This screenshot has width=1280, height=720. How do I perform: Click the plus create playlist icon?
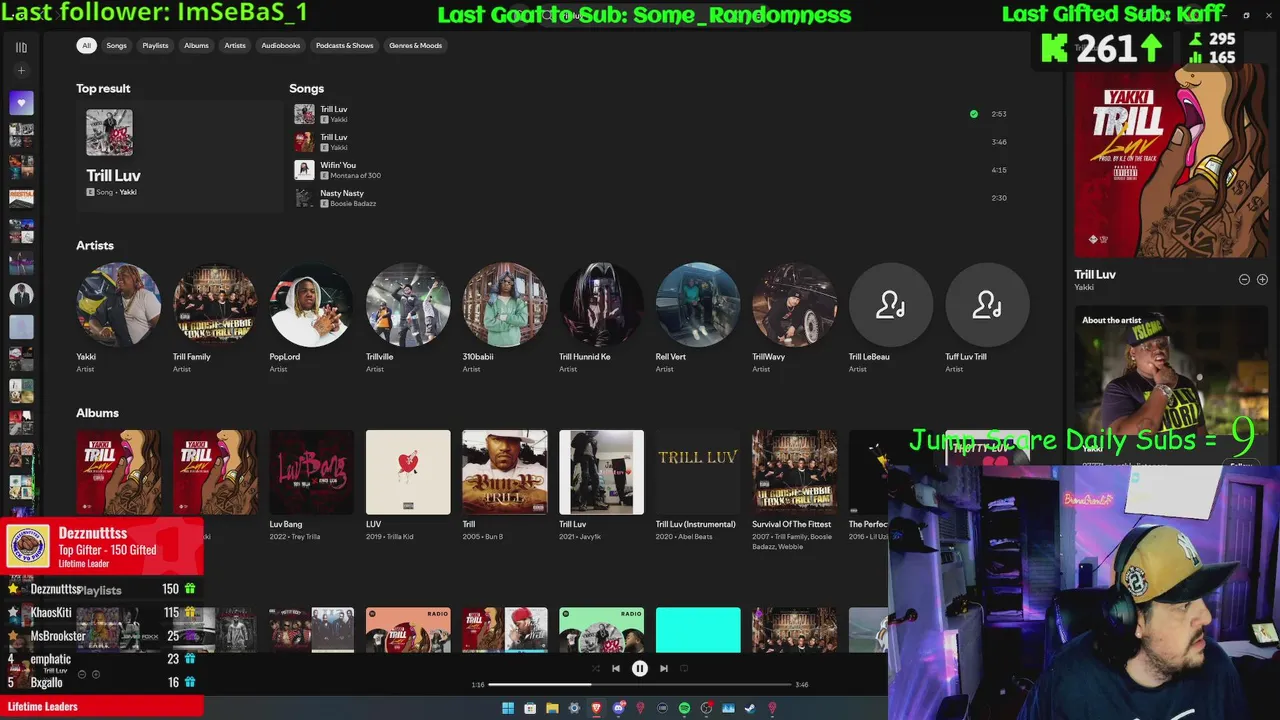click(21, 71)
